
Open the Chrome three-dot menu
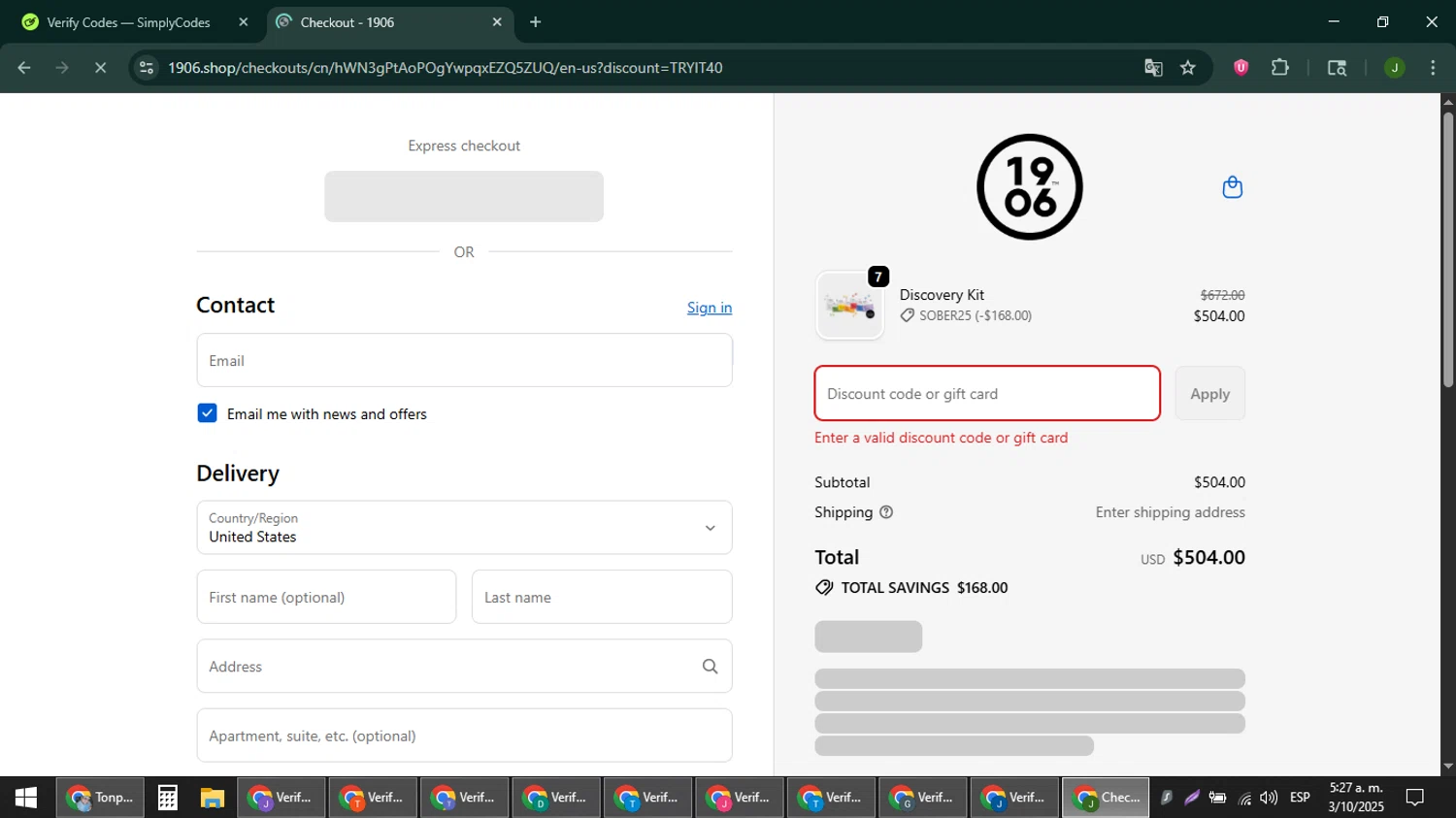pyautogui.click(x=1433, y=68)
